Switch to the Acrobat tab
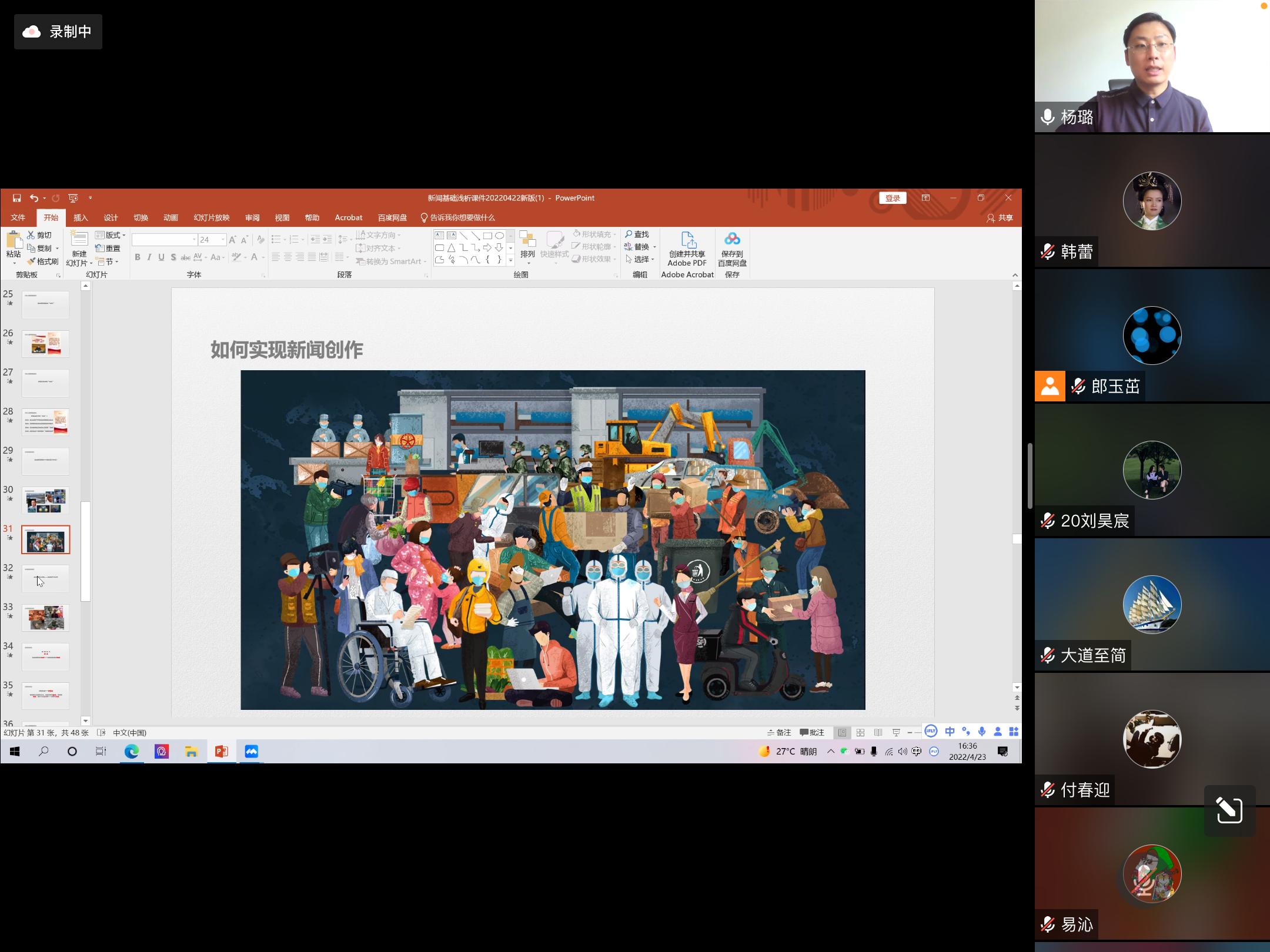Screen dimensions: 1270x952 click(x=349, y=217)
